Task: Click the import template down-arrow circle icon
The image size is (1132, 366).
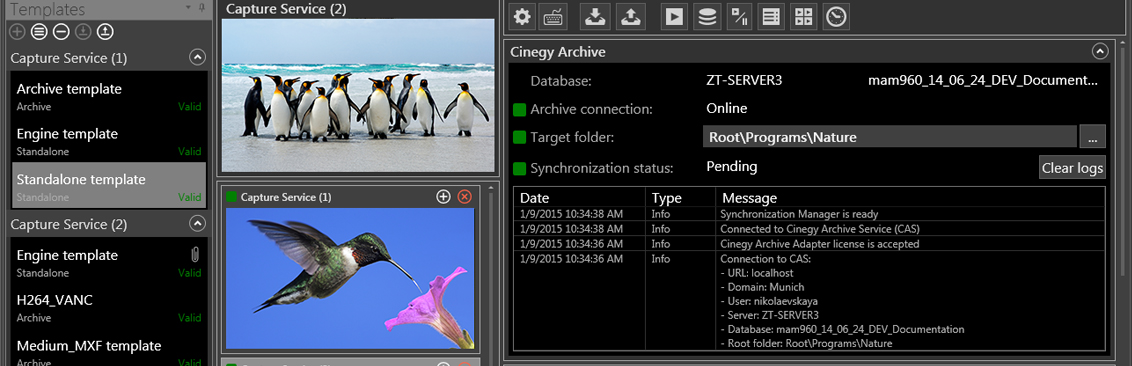Action: [x=83, y=32]
